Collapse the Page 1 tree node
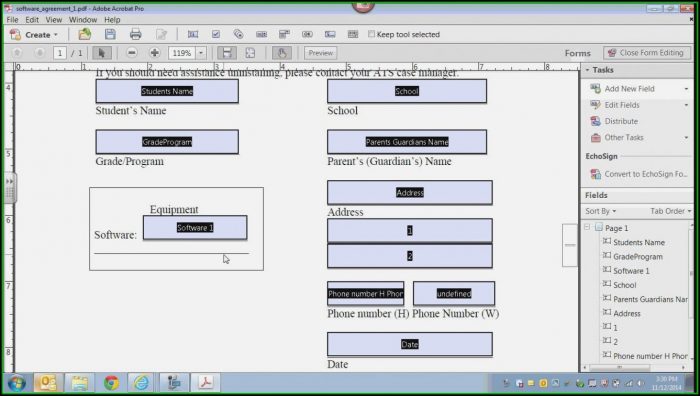The width and height of the screenshot is (700, 396). [x=588, y=227]
